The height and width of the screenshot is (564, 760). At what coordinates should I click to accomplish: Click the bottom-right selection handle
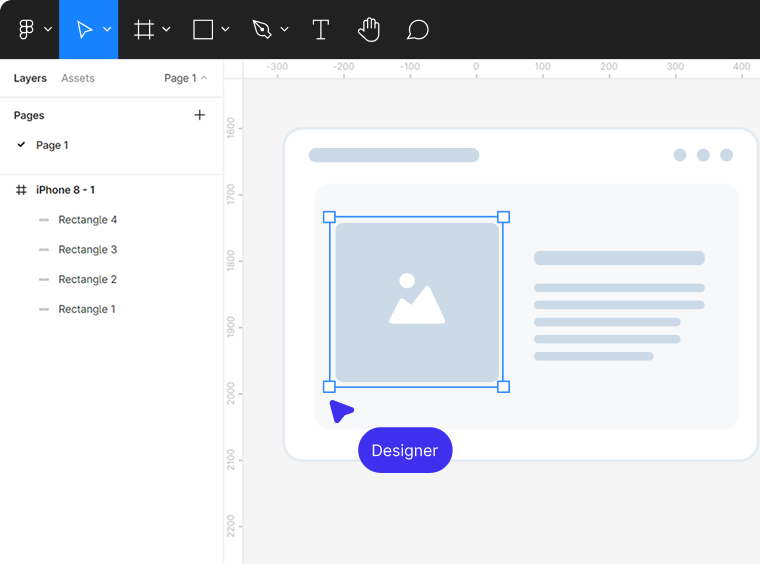[x=504, y=387]
